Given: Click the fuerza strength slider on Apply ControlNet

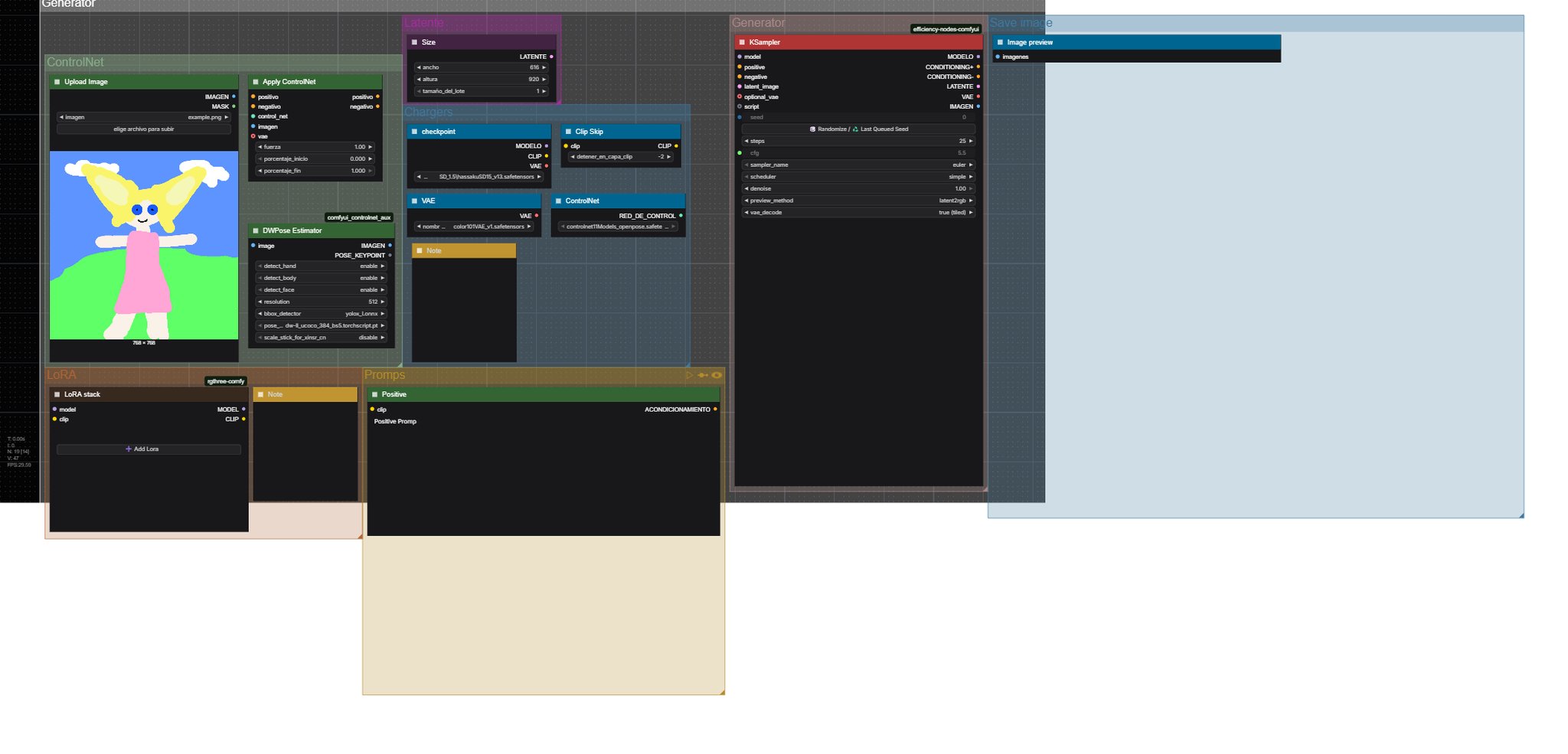Looking at the screenshot, I should point(315,147).
